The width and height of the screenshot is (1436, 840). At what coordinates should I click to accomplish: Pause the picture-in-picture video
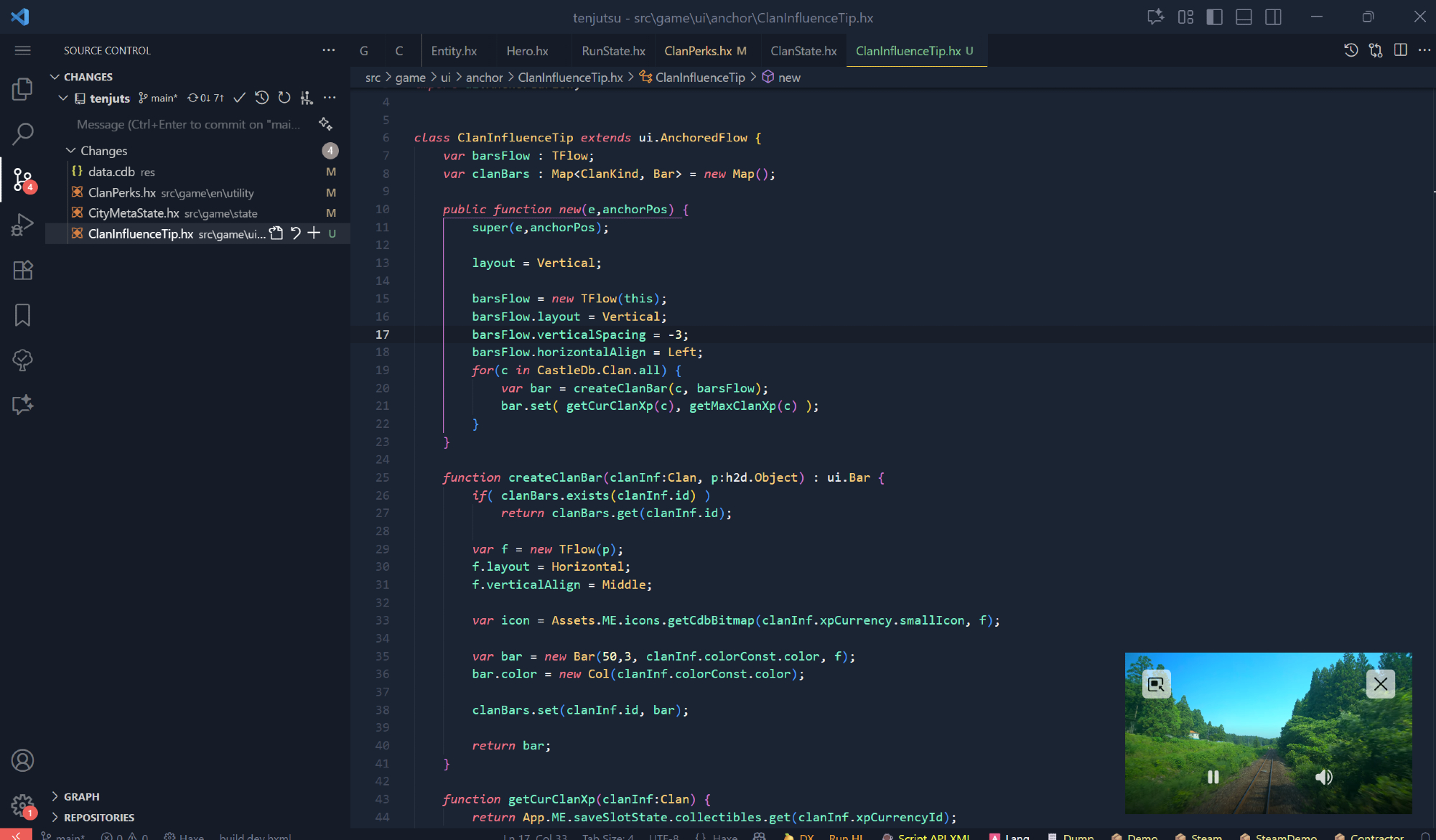(1213, 777)
